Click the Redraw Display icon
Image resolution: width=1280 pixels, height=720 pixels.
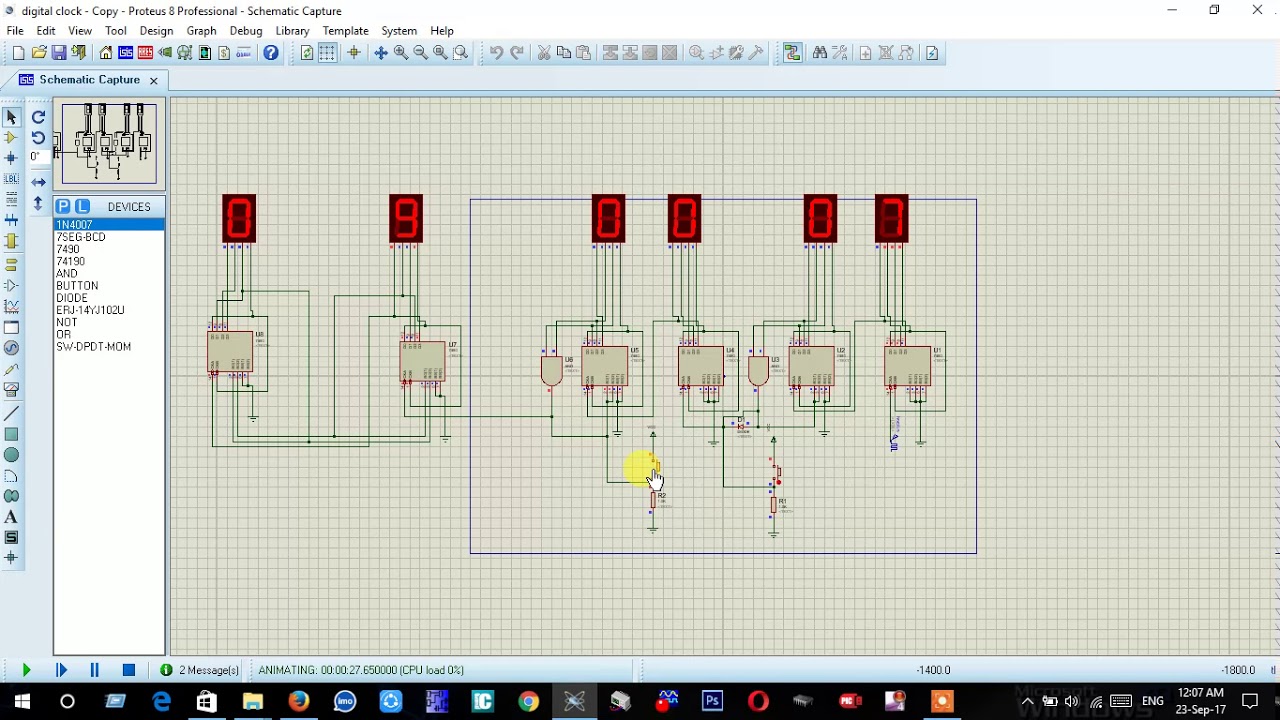pos(307,53)
